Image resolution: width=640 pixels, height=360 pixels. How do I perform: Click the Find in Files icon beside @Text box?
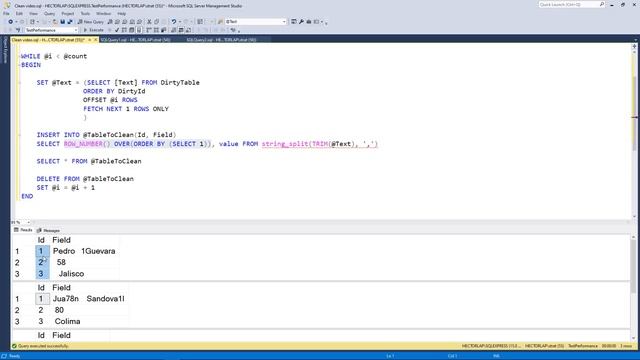[220, 22]
